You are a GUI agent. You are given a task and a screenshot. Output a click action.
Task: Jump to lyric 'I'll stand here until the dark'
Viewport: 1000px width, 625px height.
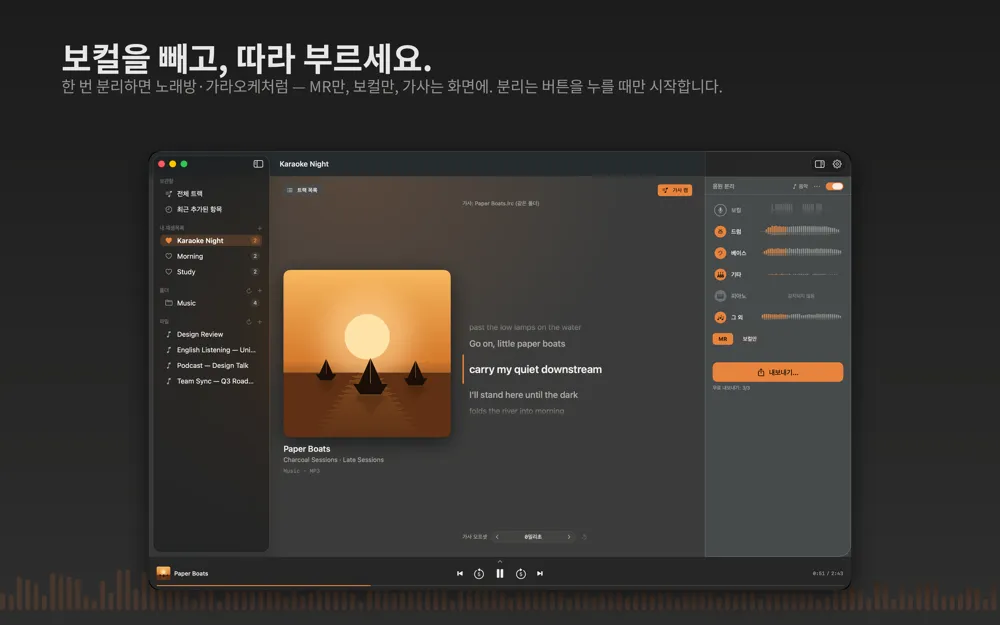pyautogui.click(x=524, y=395)
